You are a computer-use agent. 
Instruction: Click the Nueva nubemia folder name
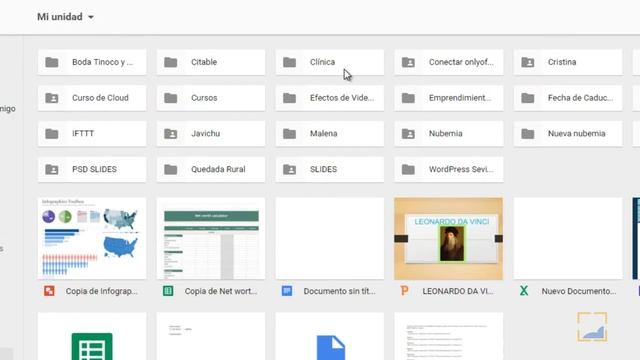[577, 133]
